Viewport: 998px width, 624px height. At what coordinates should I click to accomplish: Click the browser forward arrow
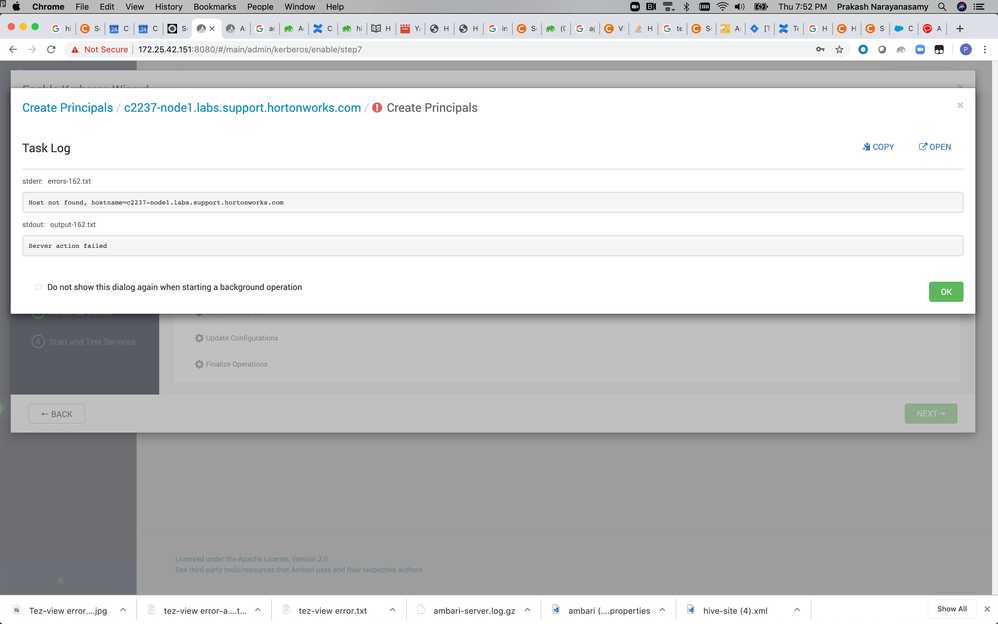tap(32, 49)
